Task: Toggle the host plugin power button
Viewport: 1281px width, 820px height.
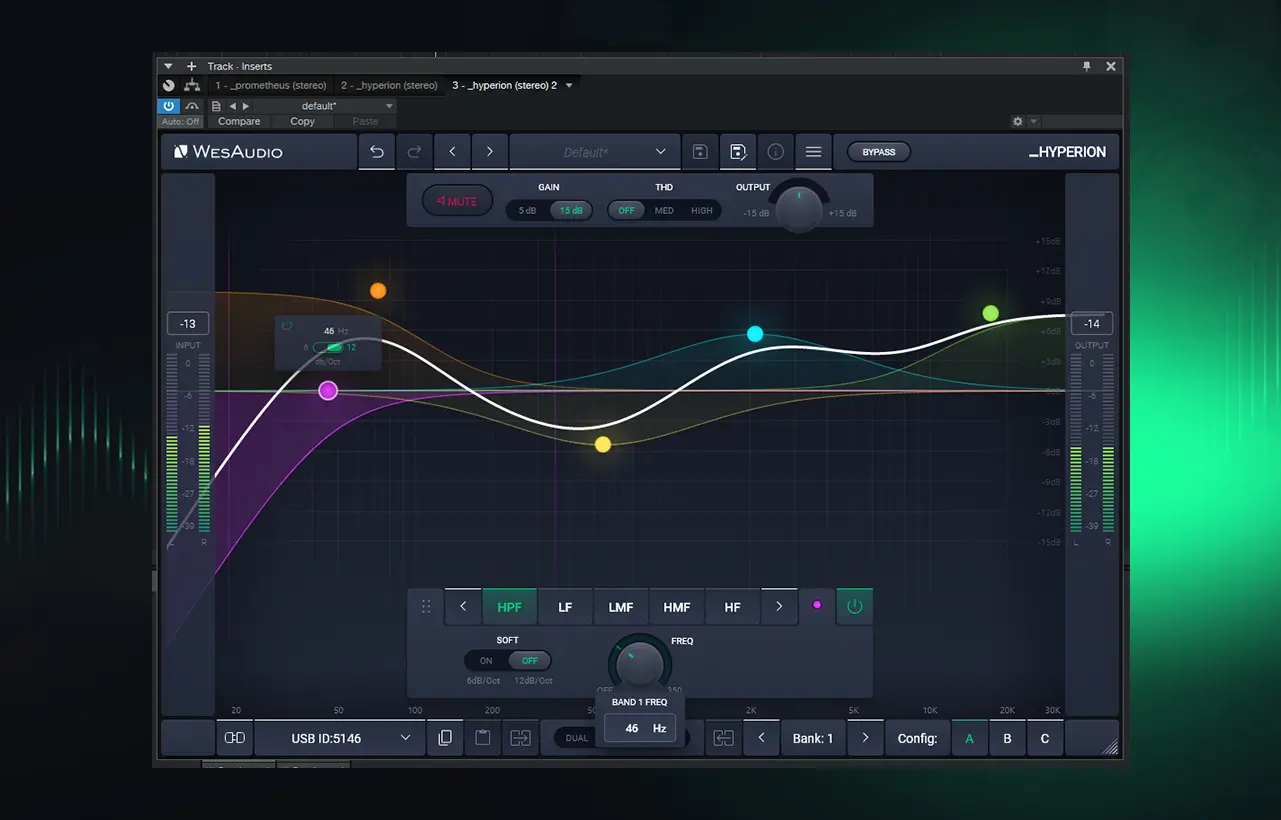Action: (168, 105)
